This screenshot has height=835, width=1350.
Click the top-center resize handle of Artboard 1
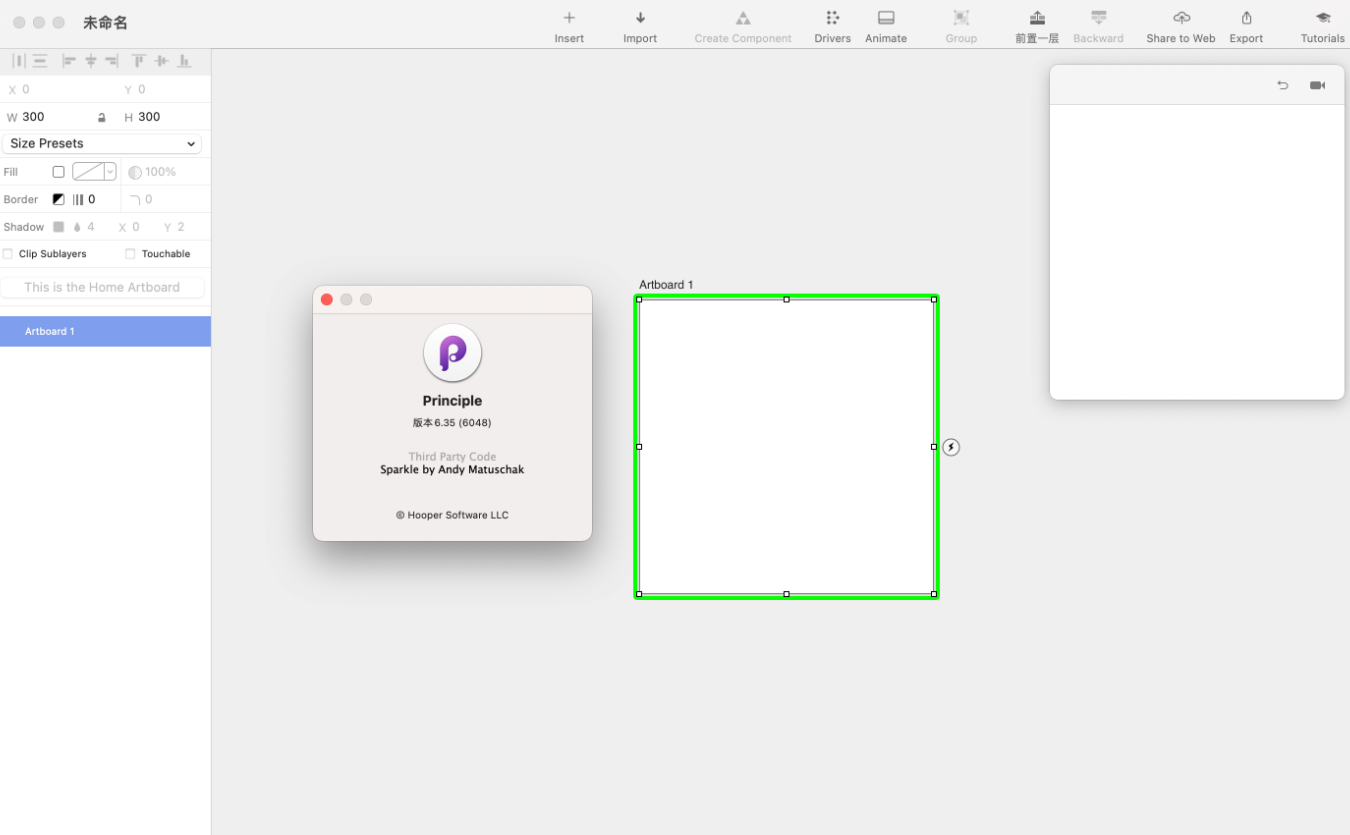(786, 299)
